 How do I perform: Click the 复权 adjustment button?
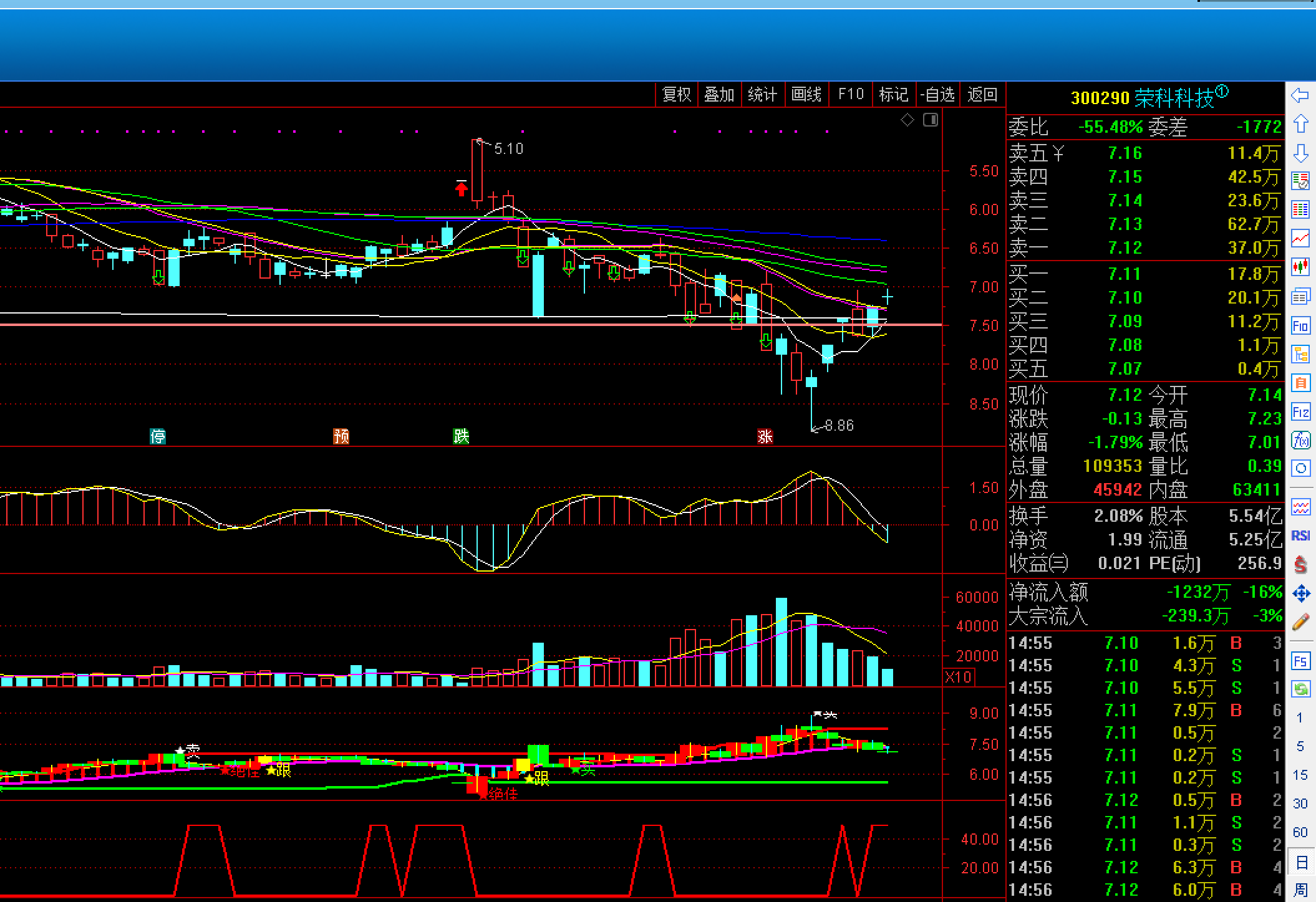(x=677, y=94)
